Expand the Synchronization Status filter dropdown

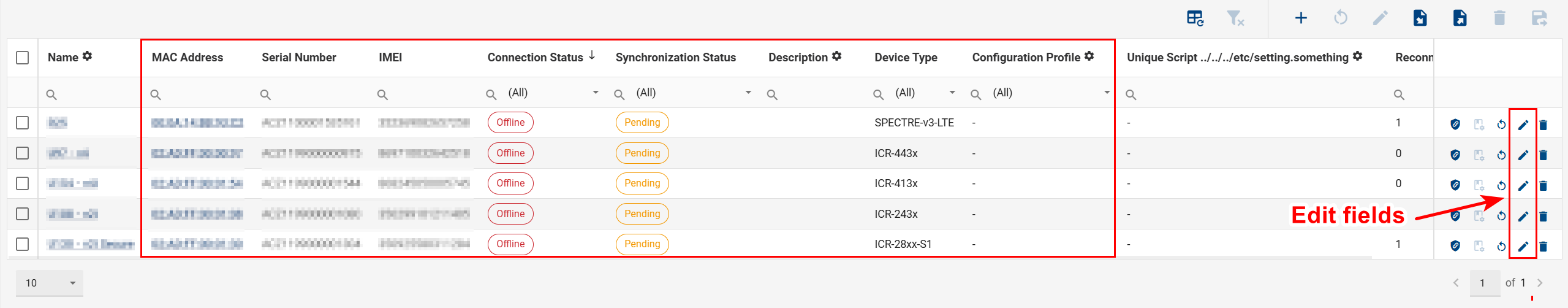click(x=748, y=93)
